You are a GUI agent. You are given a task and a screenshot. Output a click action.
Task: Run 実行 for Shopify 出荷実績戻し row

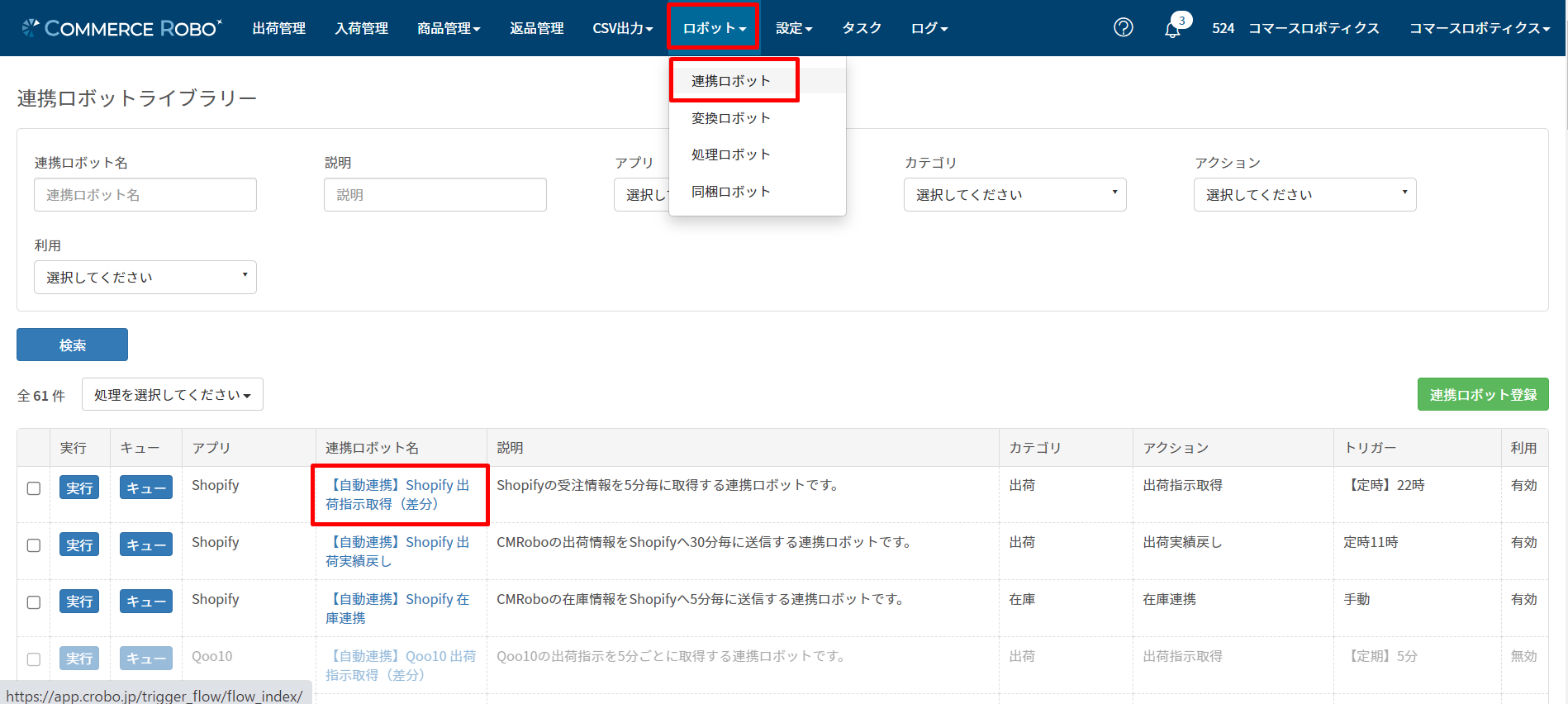point(79,545)
